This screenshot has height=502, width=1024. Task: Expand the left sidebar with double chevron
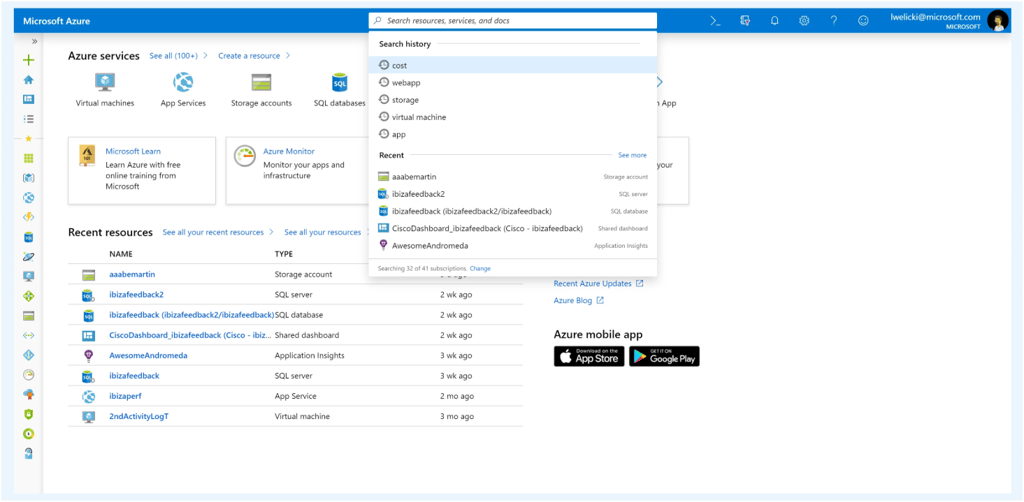pos(34,41)
